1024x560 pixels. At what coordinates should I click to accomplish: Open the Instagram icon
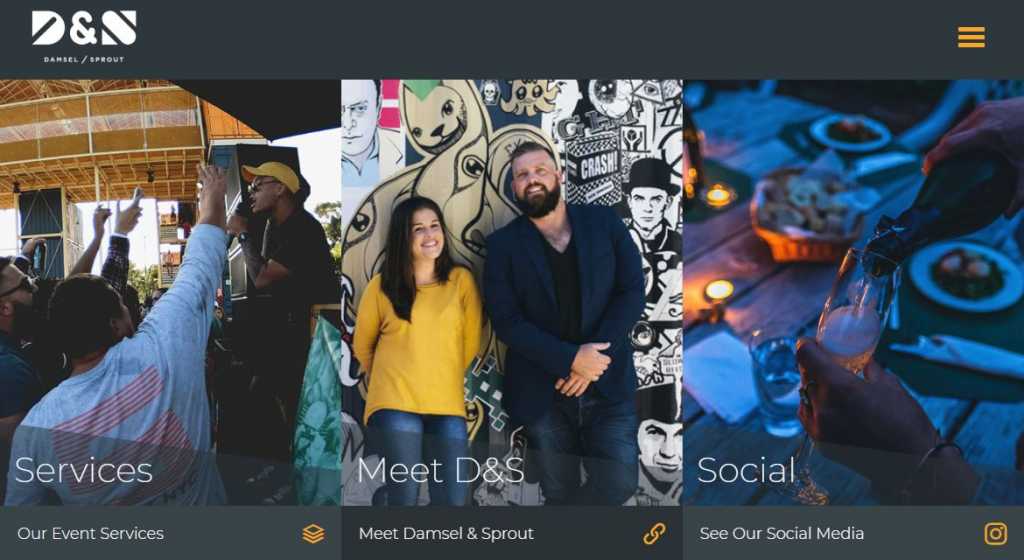(996, 534)
